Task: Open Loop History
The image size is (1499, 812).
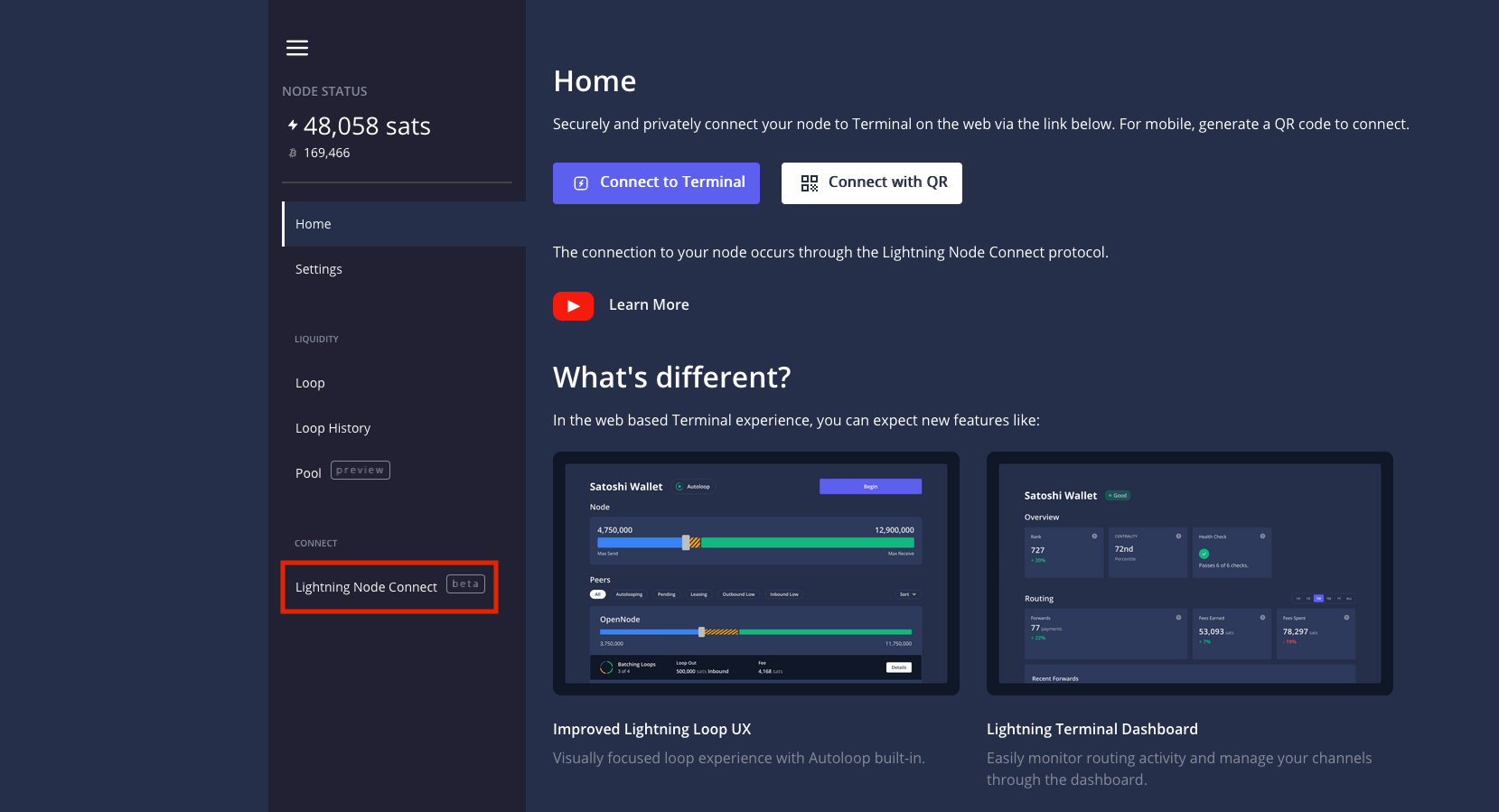Action: 333,428
